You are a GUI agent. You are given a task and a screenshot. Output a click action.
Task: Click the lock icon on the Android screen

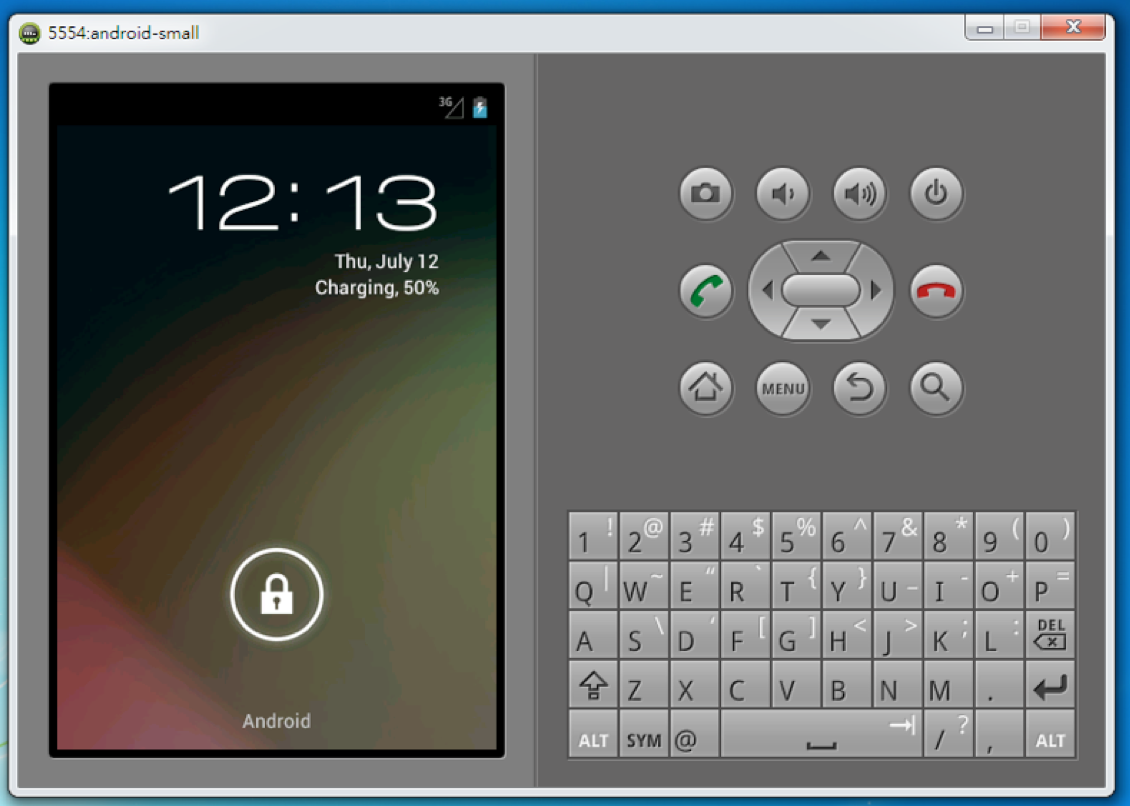pyautogui.click(x=277, y=594)
